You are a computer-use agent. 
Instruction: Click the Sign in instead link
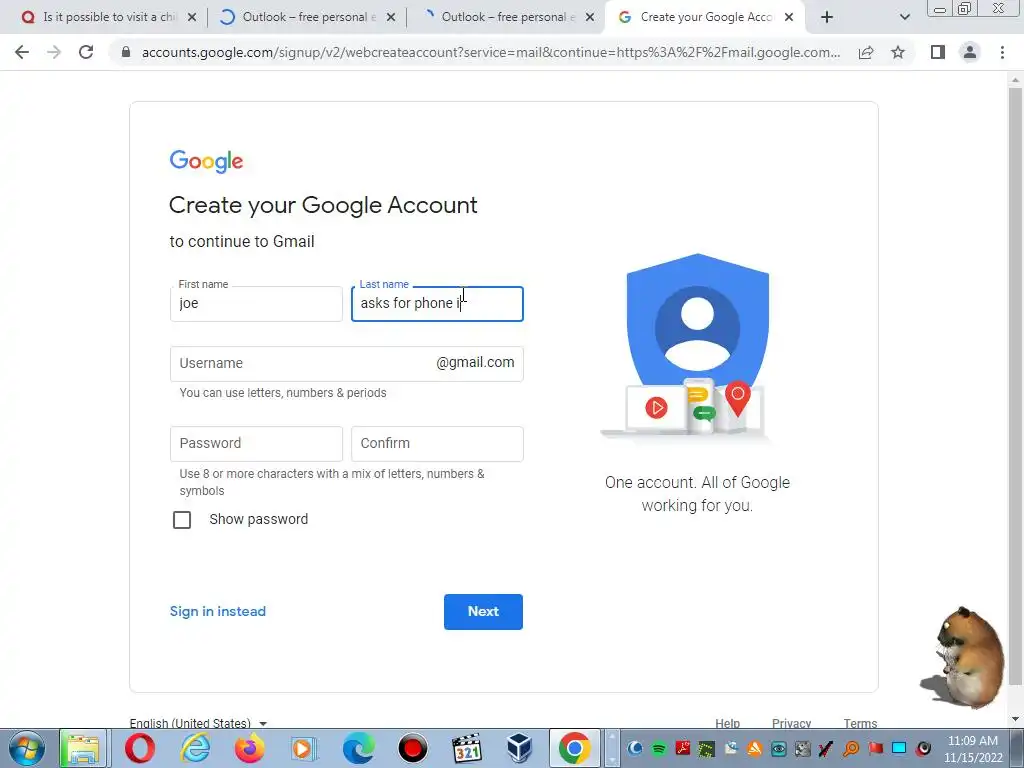coord(218,611)
